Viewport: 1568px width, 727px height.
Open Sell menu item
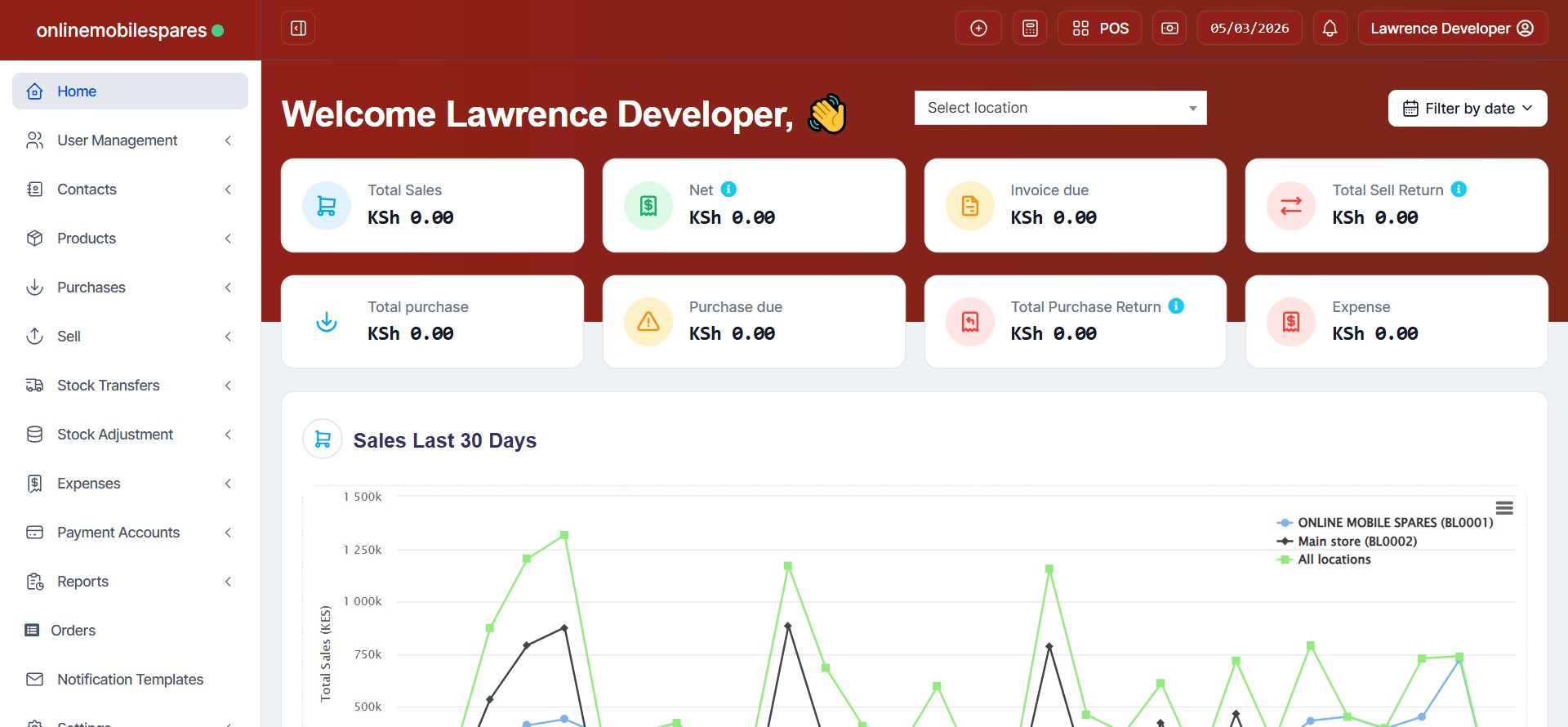pos(130,337)
